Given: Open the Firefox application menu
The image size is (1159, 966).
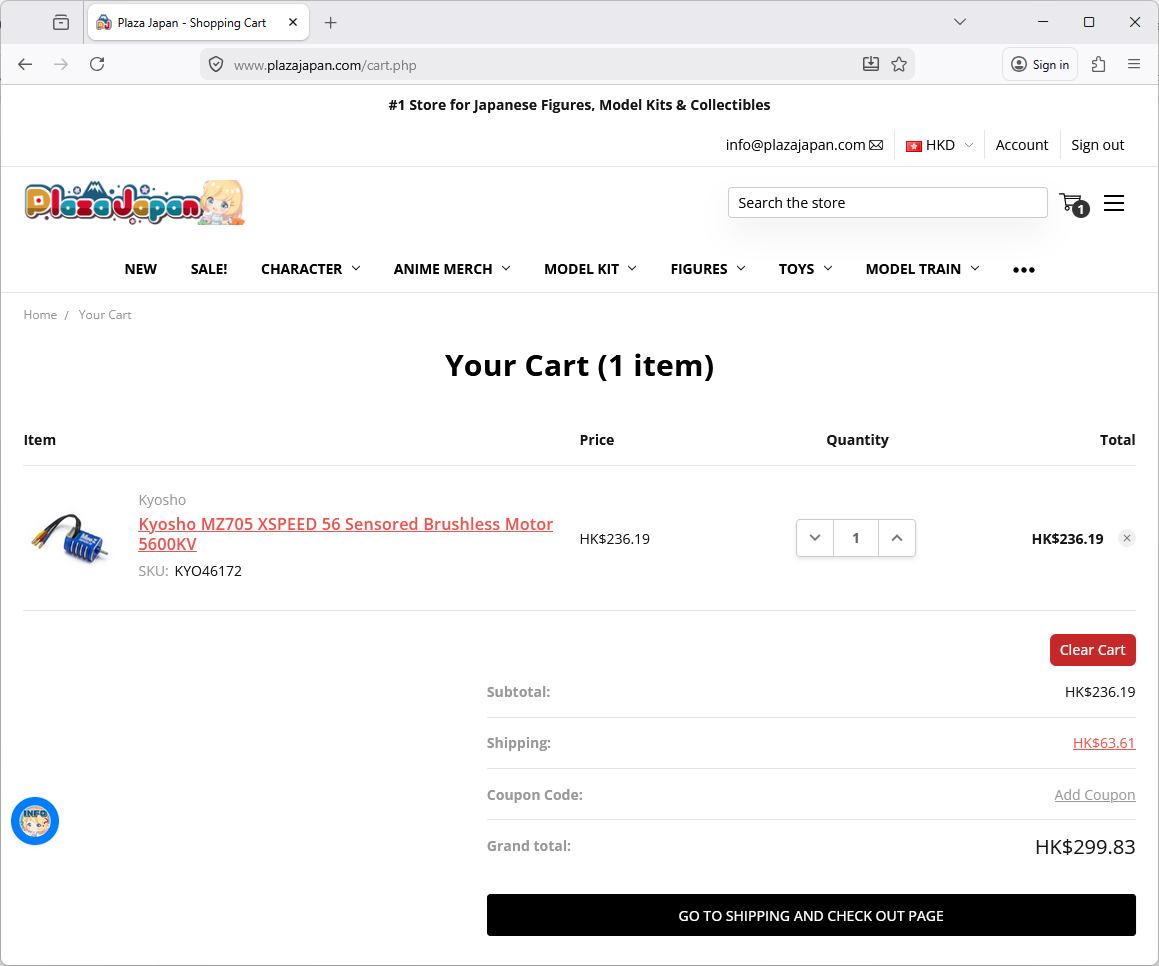Looking at the screenshot, I should pos(1134,64).
